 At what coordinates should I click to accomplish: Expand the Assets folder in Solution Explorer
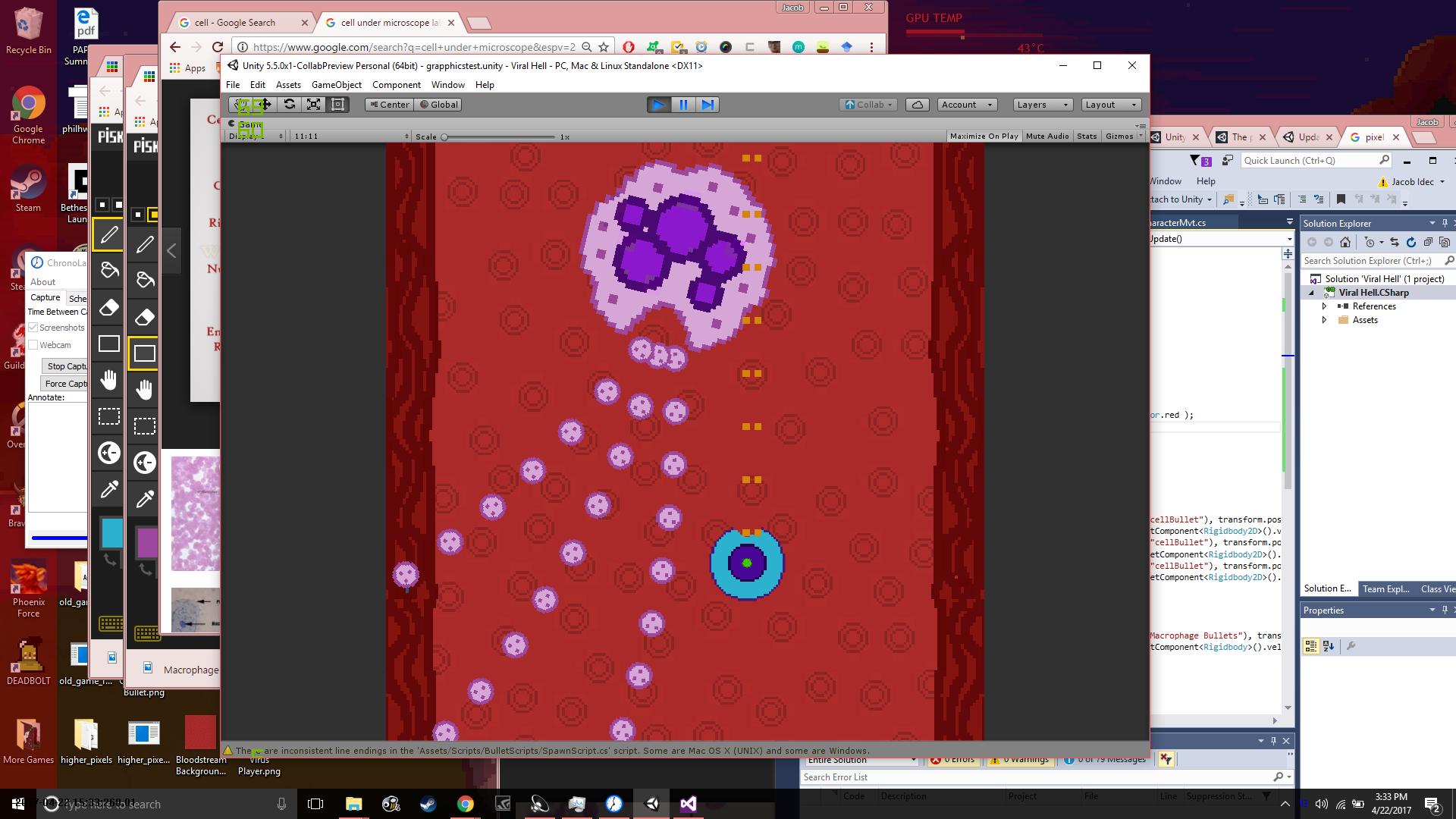1324,320
